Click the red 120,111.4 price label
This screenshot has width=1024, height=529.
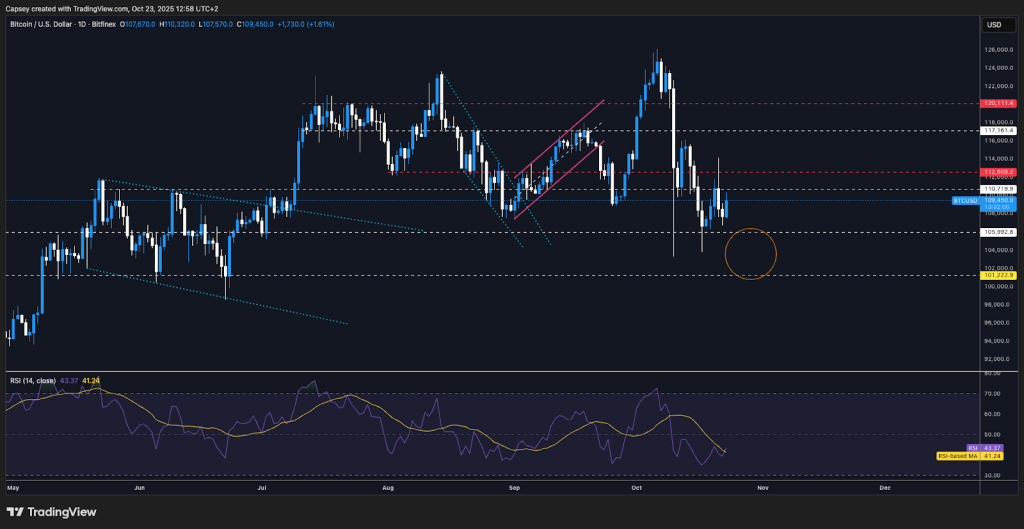[998, 103]
